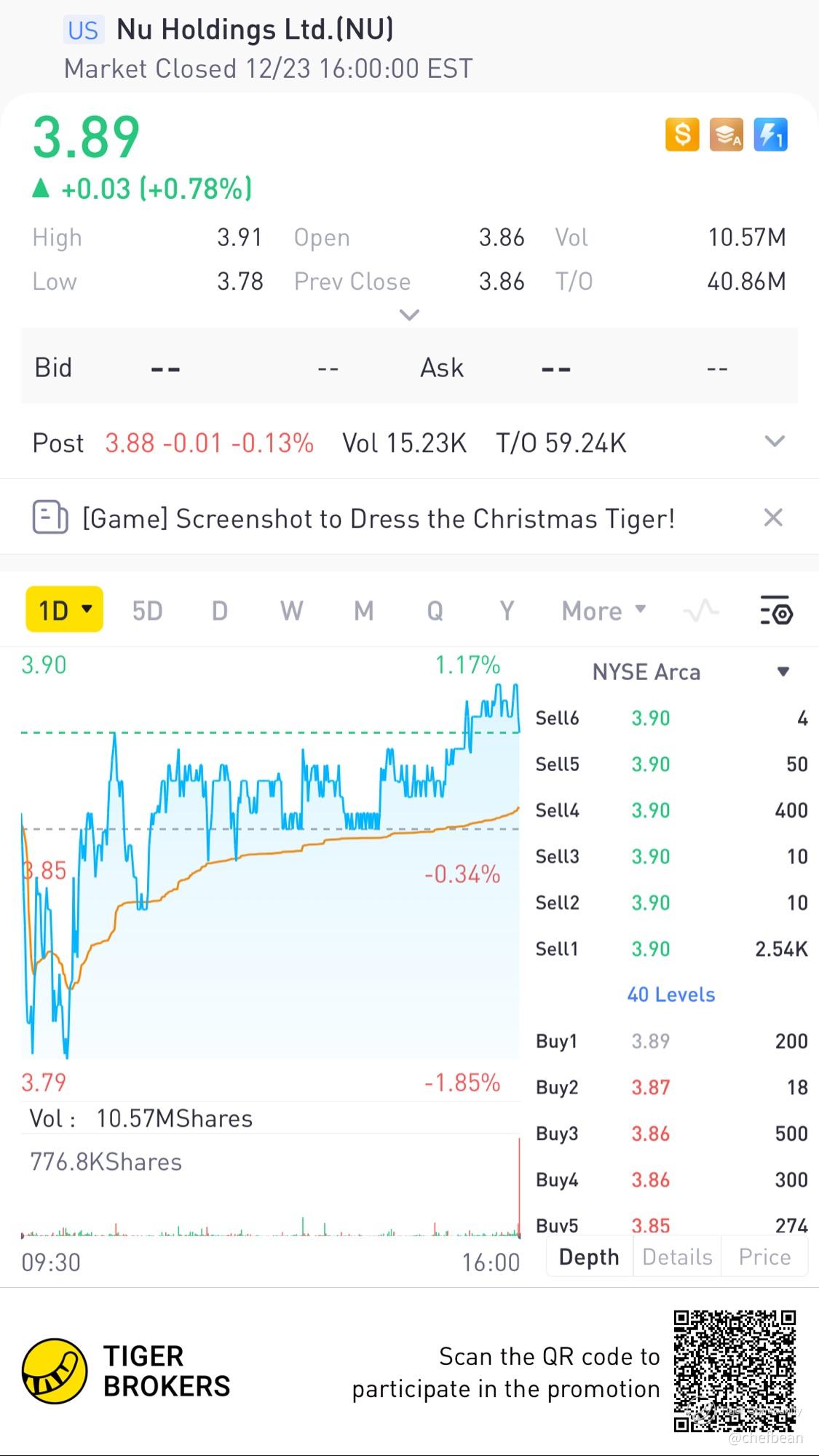
Task: Expand the quote details chevron below Prev Close
Action: tap(410, 315)
